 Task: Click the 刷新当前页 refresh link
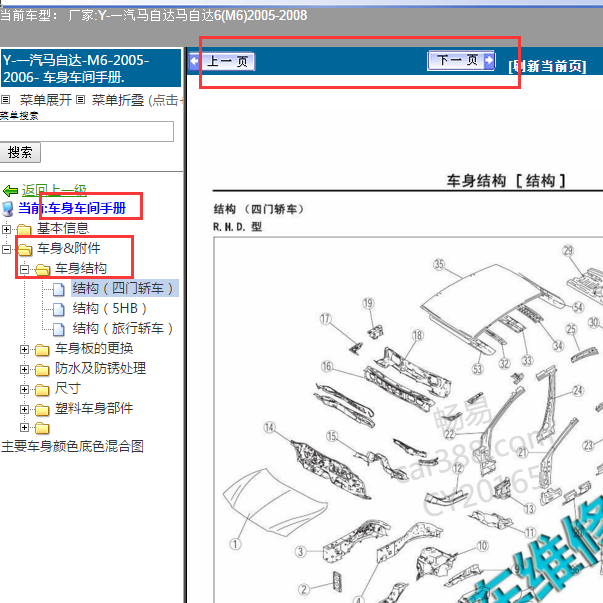547,66
